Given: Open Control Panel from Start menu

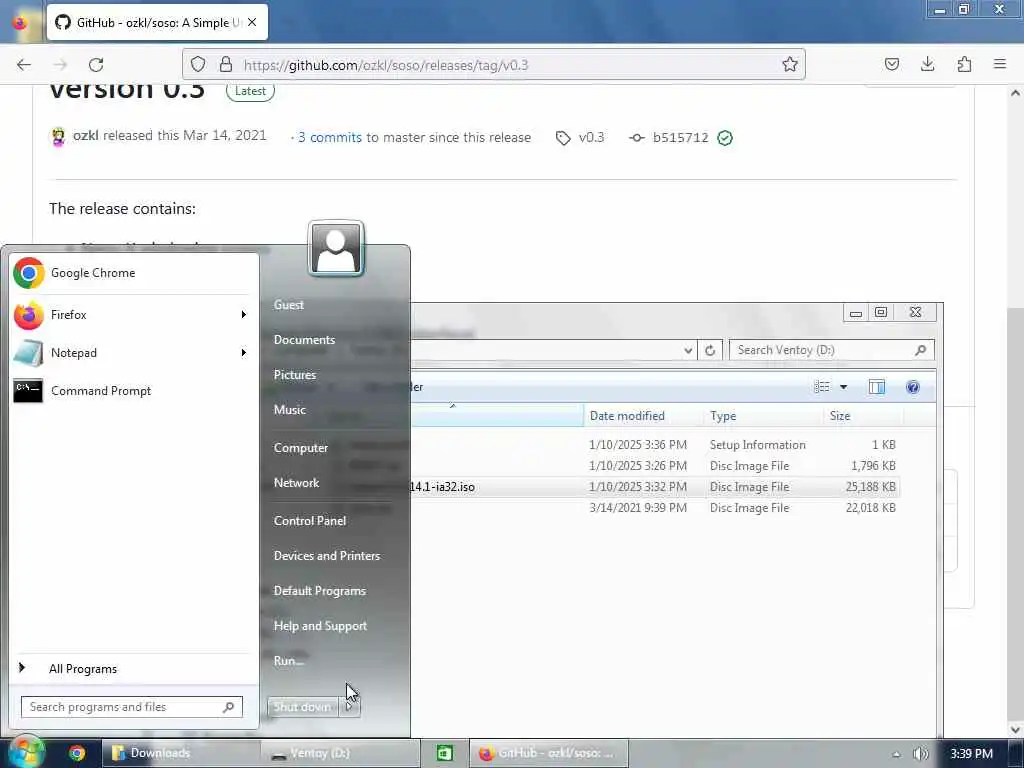Looking at the screenshot, I should (310, 520).
